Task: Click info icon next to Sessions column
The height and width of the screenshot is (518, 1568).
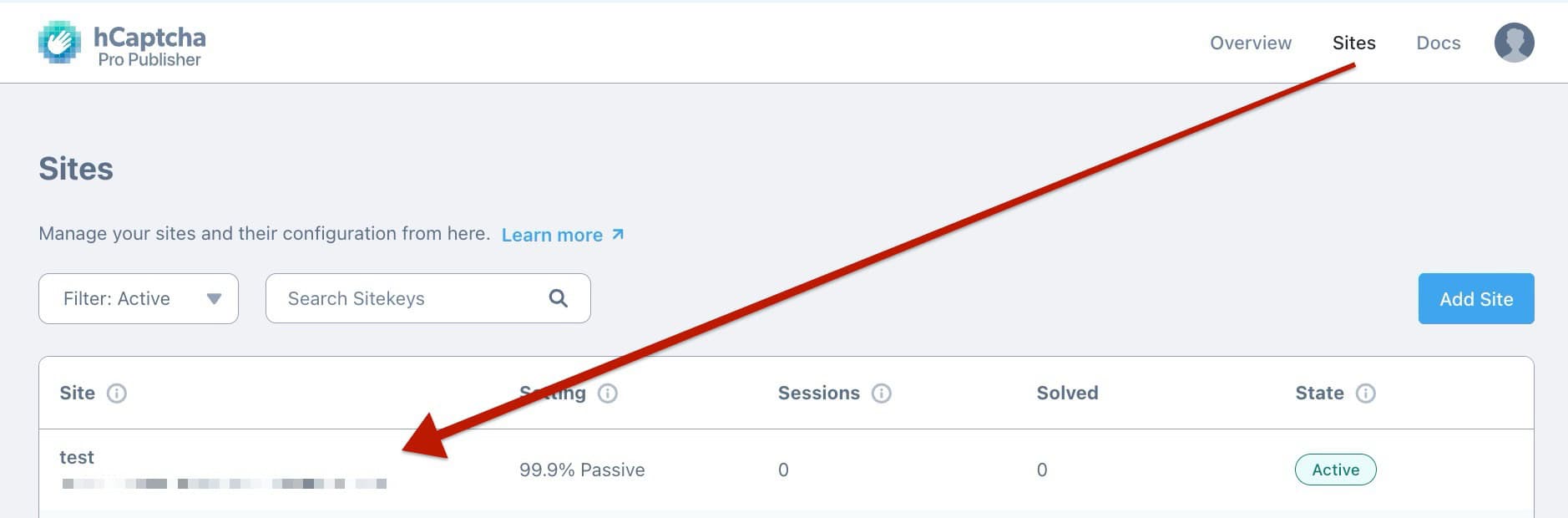Action: click(x=882, y=394)
